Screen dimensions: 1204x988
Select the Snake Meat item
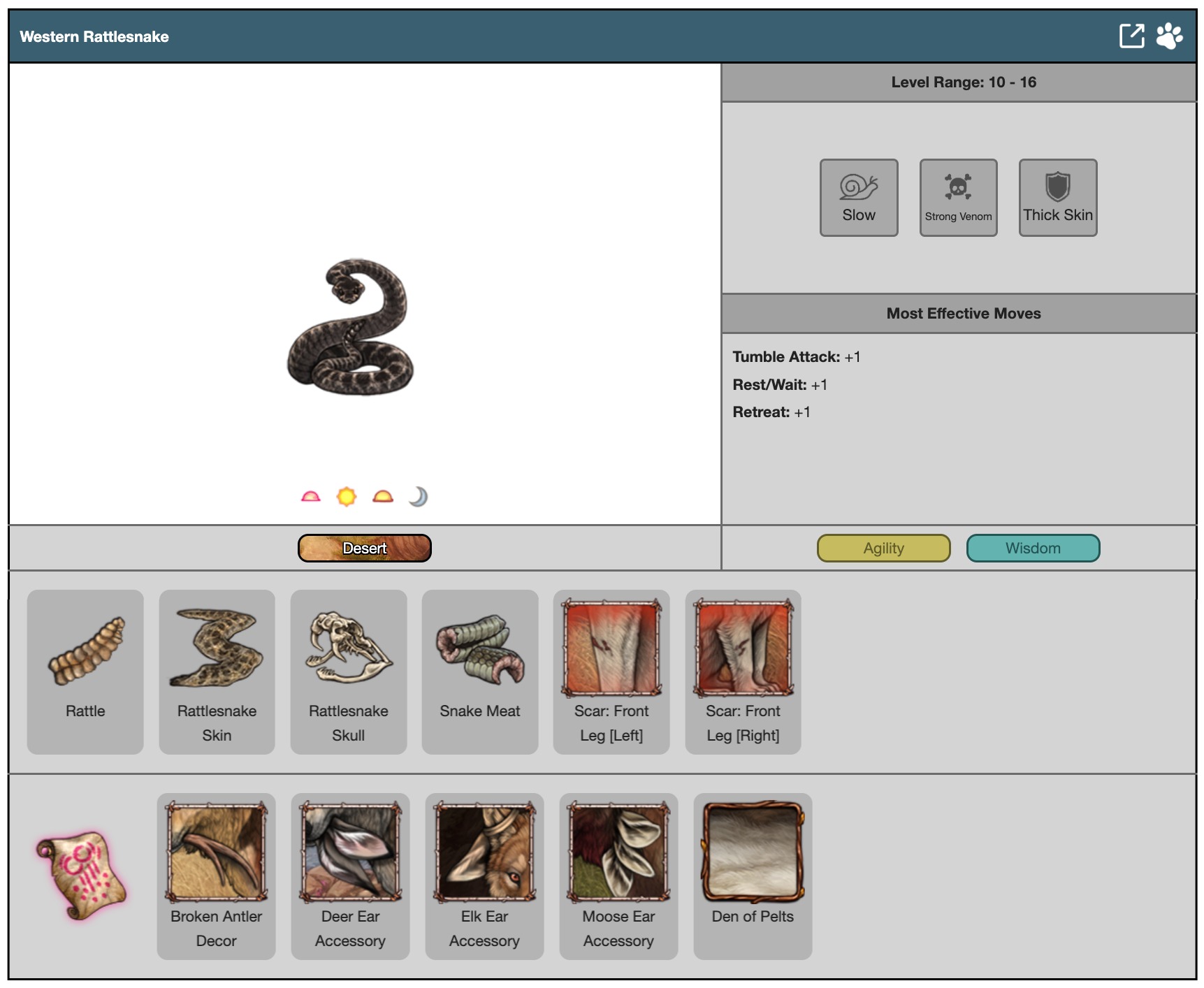[x=480, y=671]
